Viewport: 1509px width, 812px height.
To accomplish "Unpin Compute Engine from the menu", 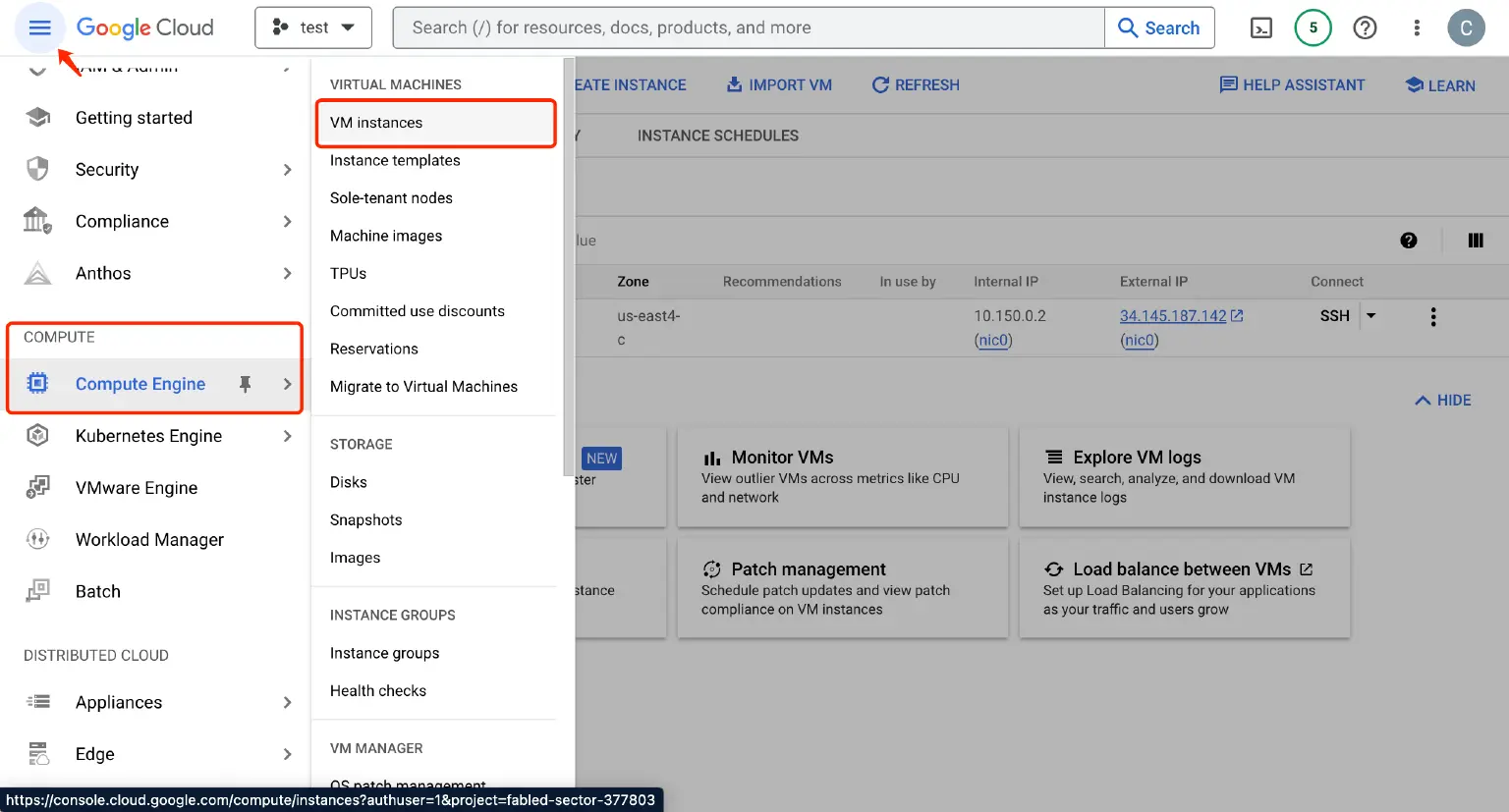I will tap(245, 384).
